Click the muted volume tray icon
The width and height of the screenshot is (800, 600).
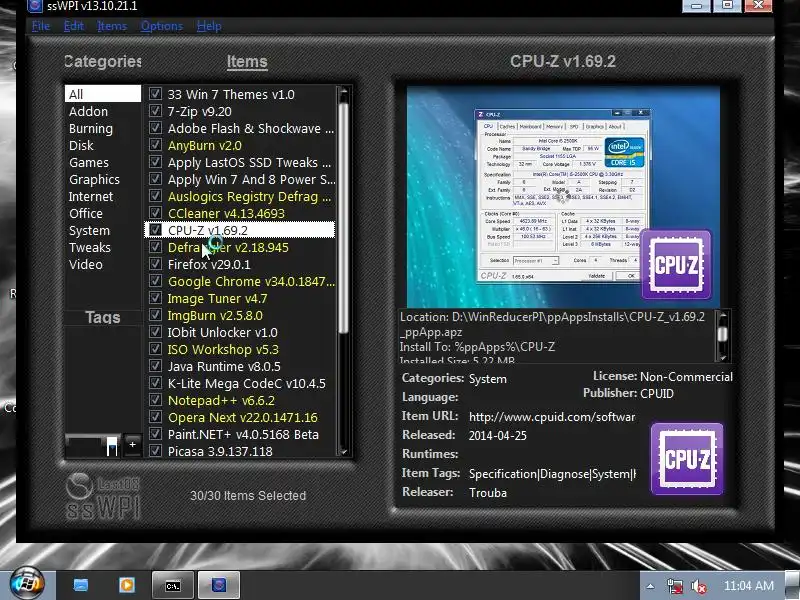click(x=698, y=586)
